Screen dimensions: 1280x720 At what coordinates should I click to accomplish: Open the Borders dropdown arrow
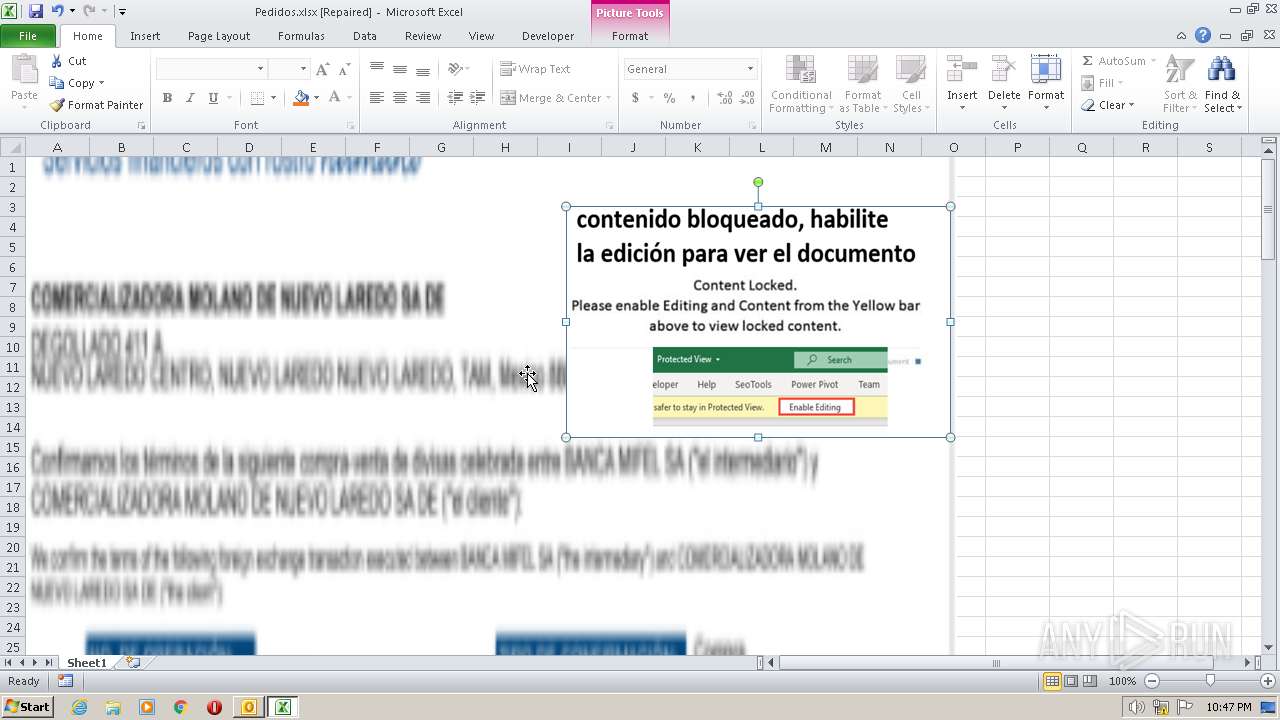273,98
